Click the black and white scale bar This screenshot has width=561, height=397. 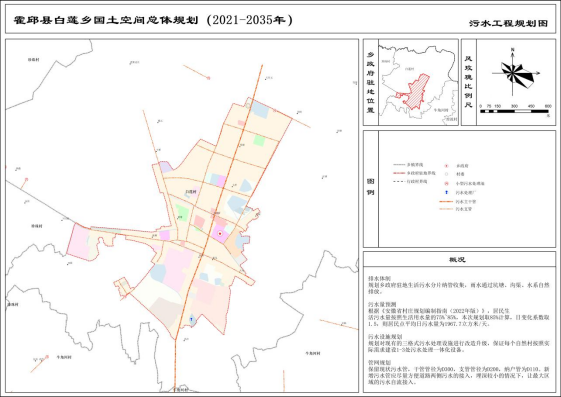coord(514,111)
